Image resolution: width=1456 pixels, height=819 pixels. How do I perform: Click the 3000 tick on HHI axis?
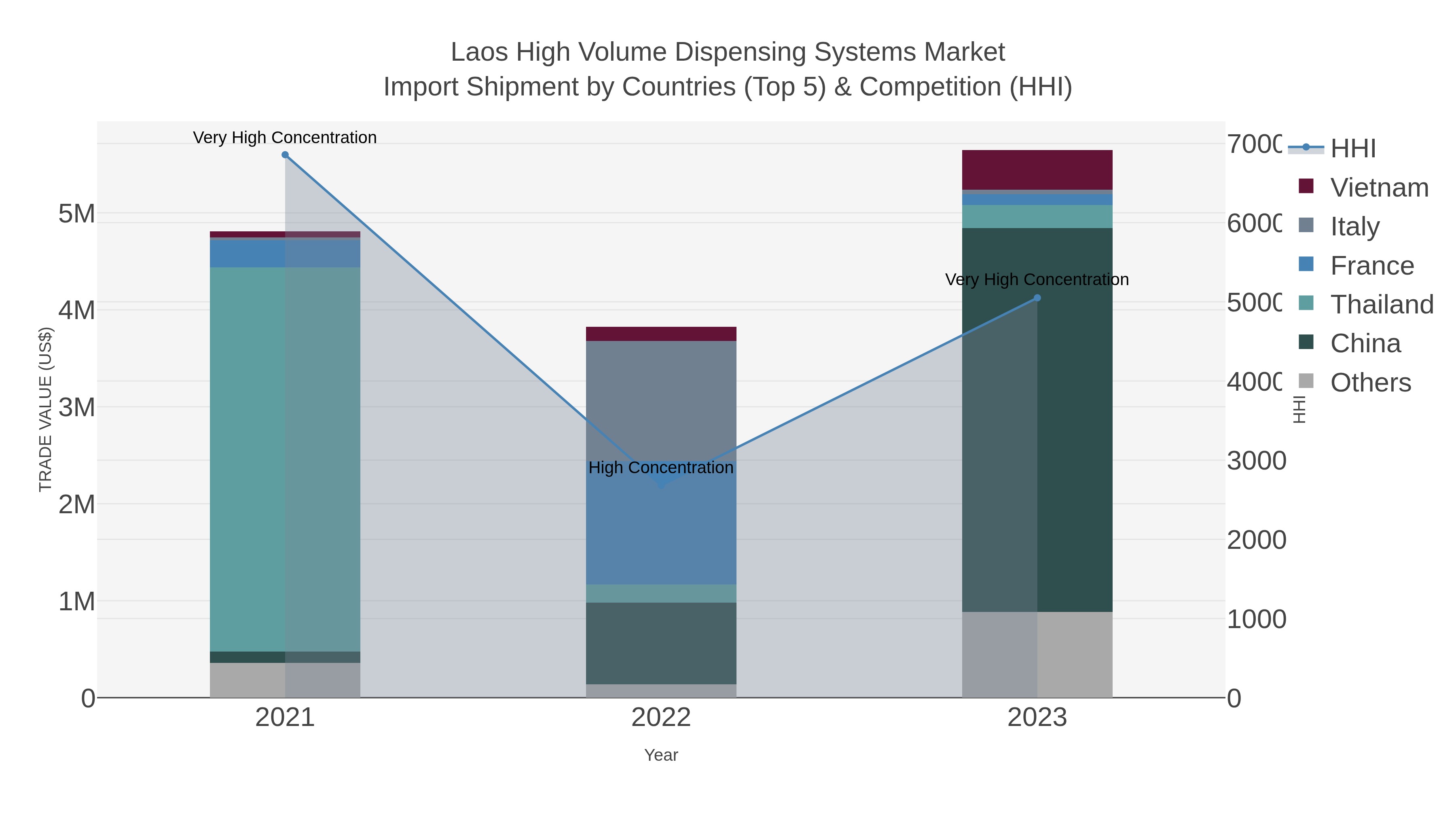coord(1257,461)
